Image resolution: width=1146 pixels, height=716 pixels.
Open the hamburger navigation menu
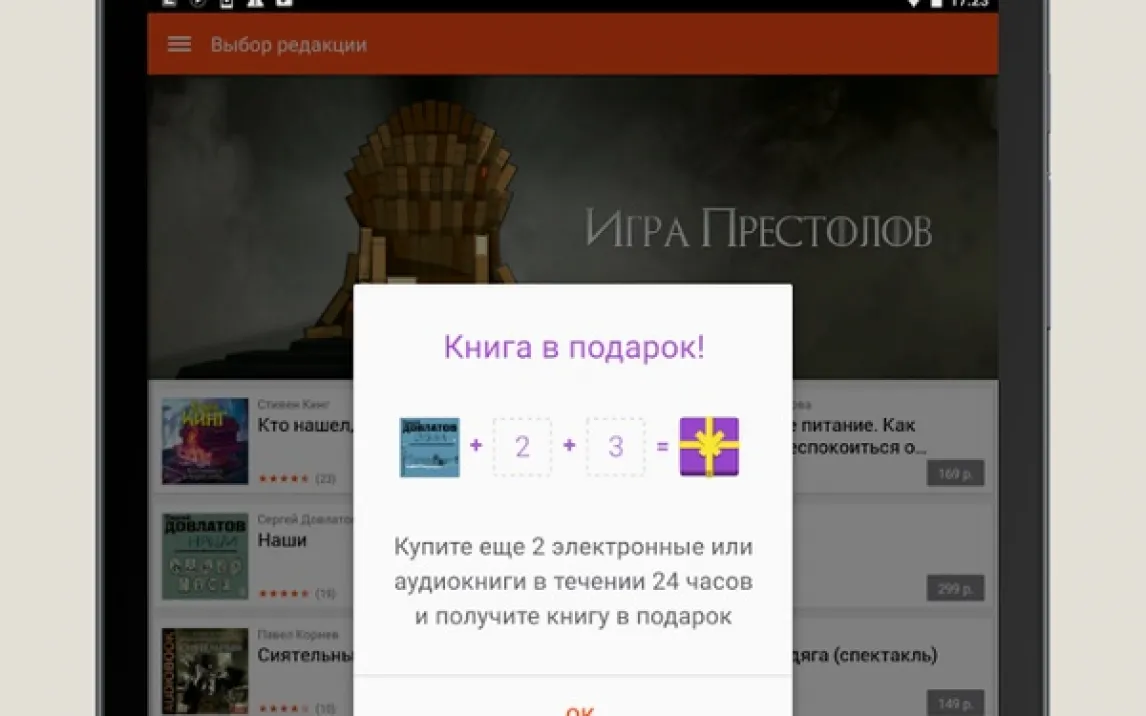179,45
